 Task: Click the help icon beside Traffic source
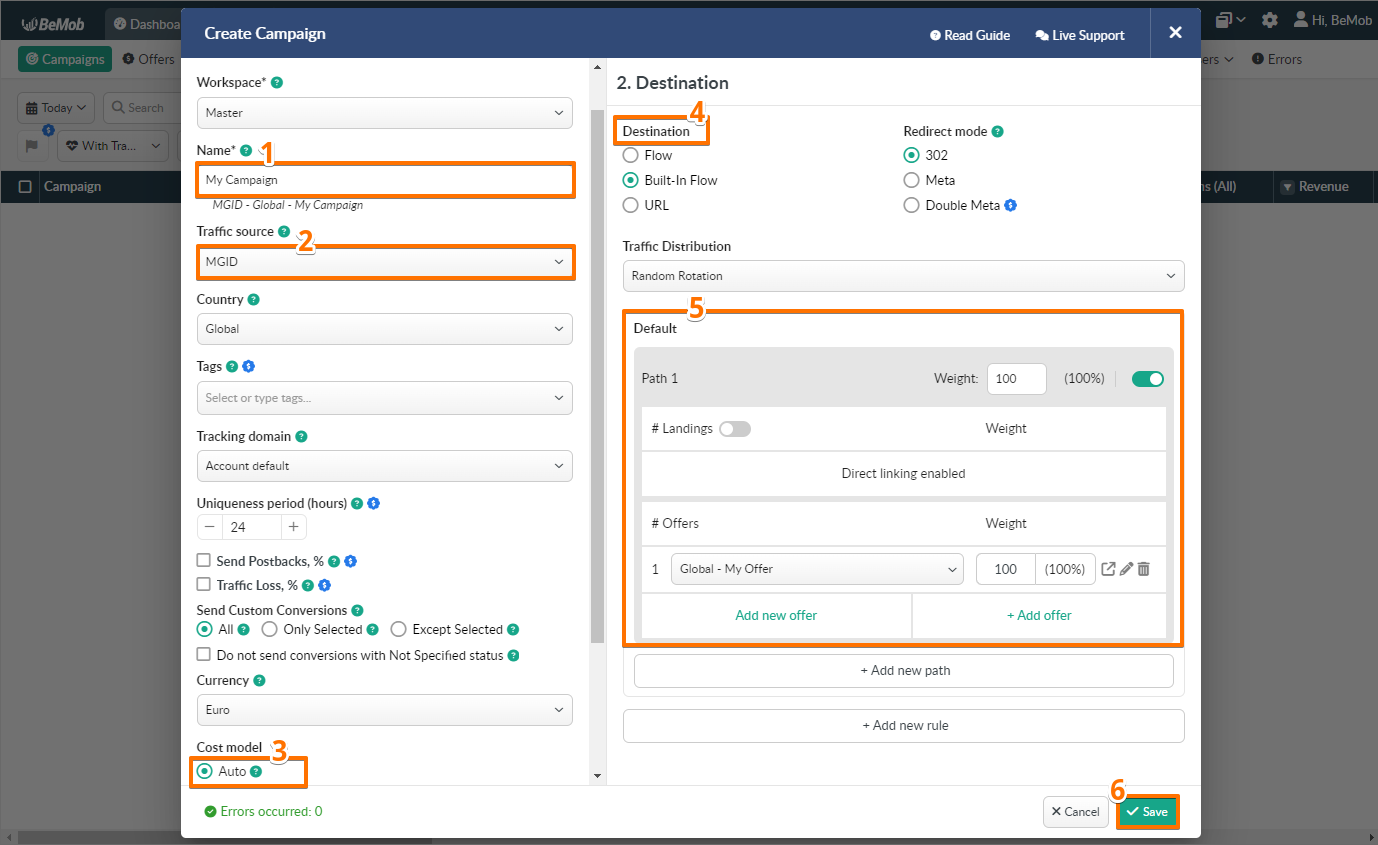click(284, 232)
